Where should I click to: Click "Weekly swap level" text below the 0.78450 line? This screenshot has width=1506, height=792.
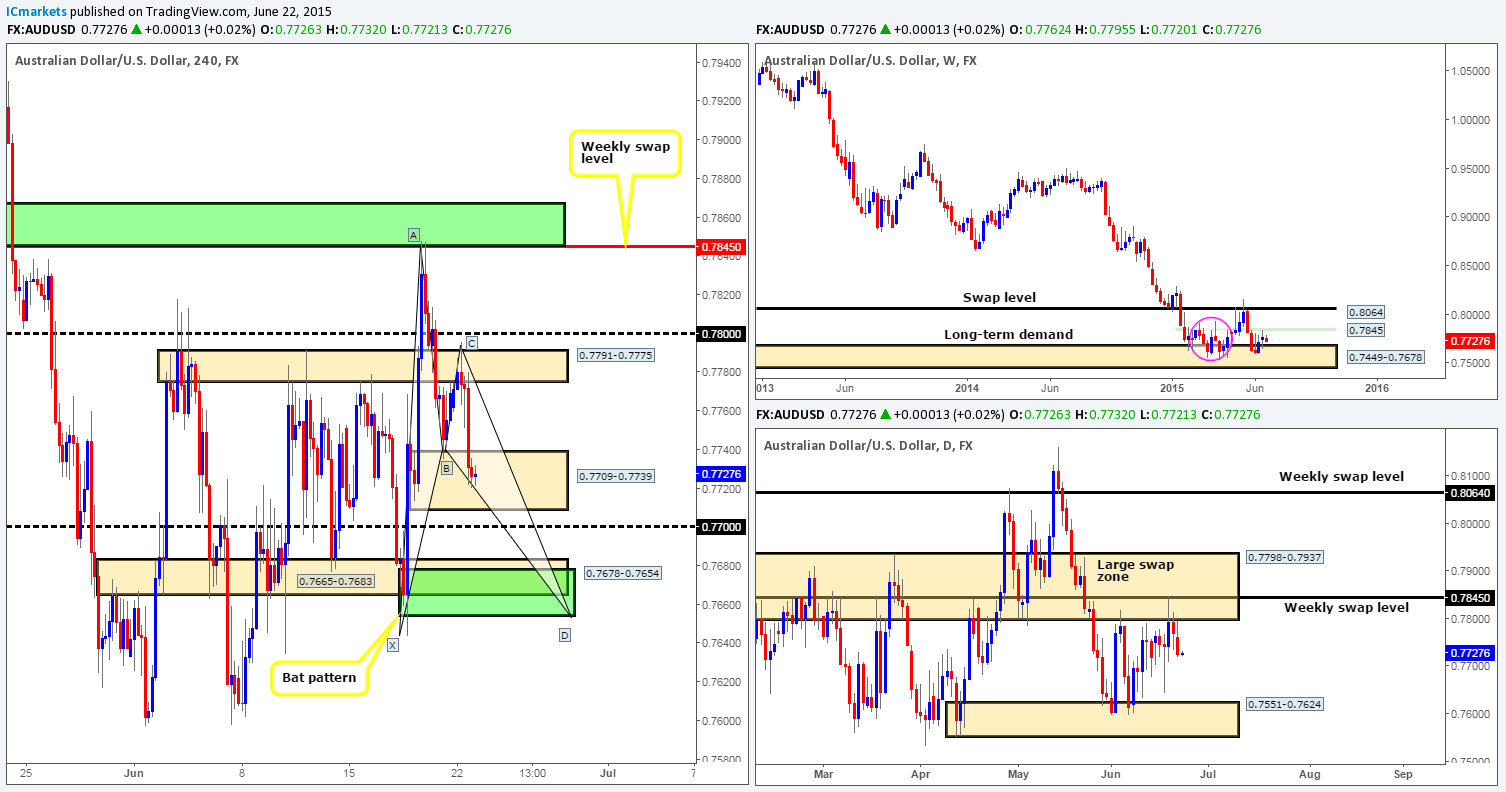(1346, 607)
